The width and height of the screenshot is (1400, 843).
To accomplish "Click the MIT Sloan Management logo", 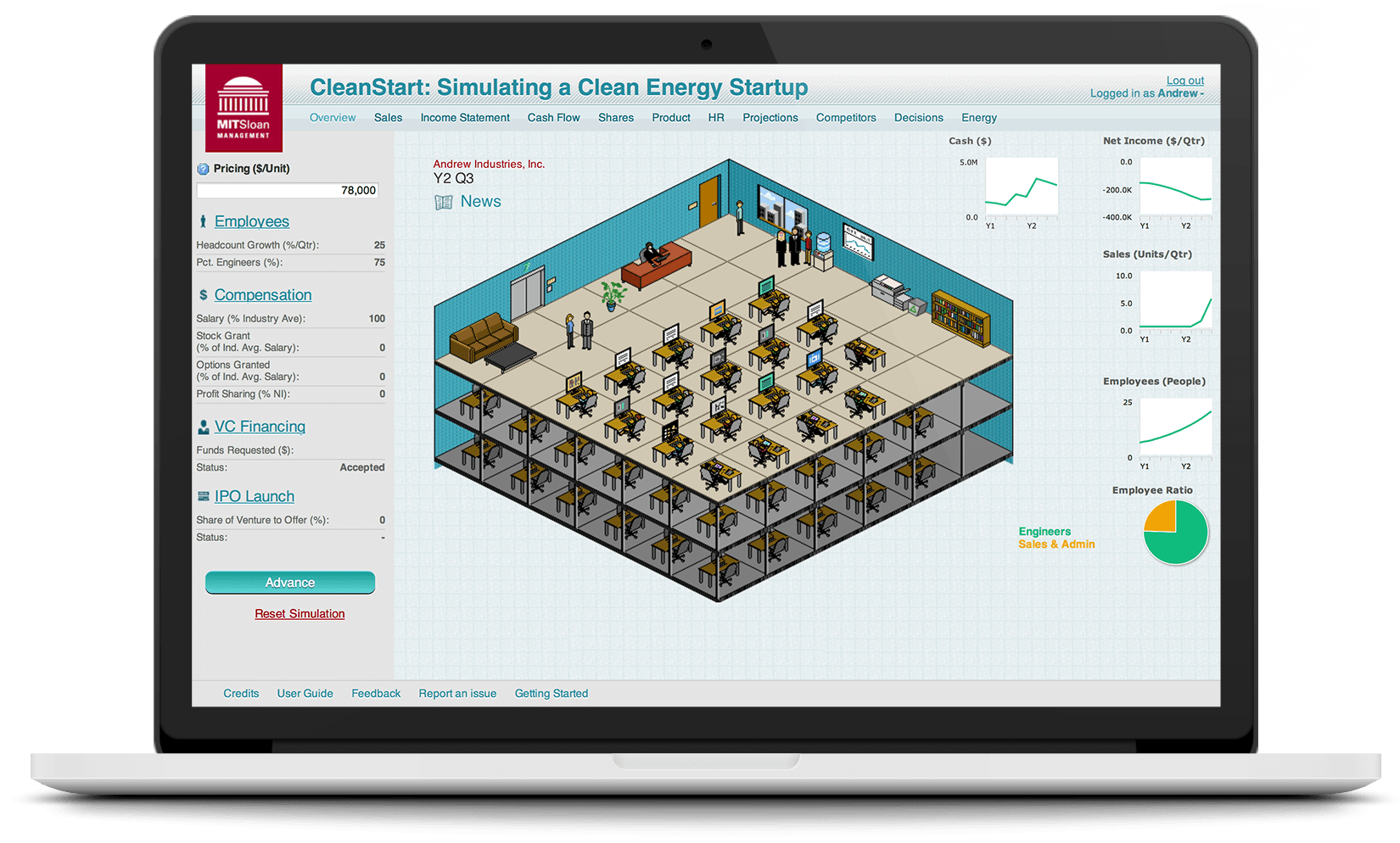I will [244, 108].
